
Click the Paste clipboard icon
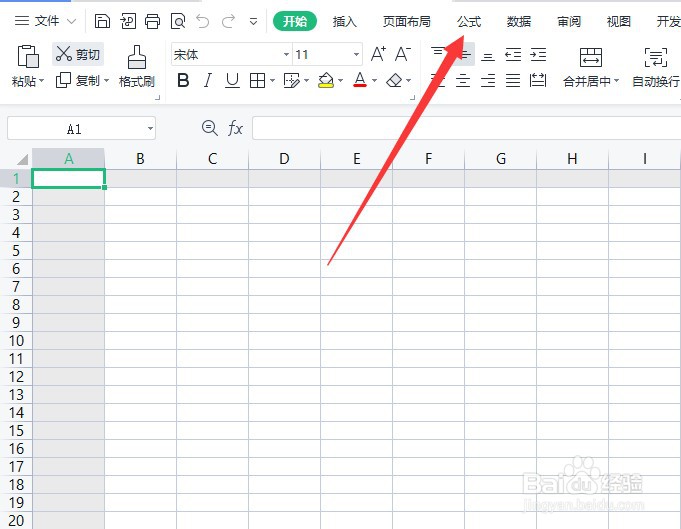point(28,56)
